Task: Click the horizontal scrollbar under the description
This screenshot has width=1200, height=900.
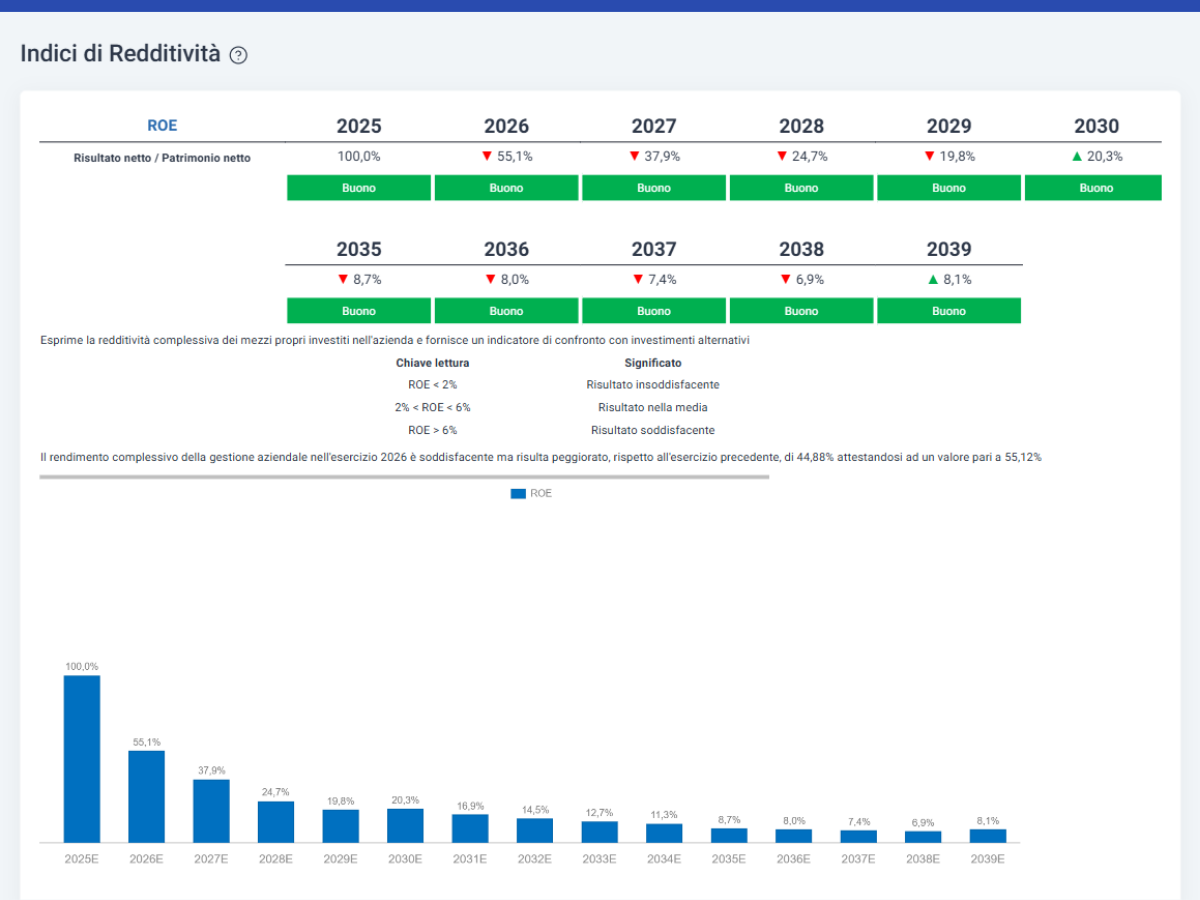Action: pos(404,477)
